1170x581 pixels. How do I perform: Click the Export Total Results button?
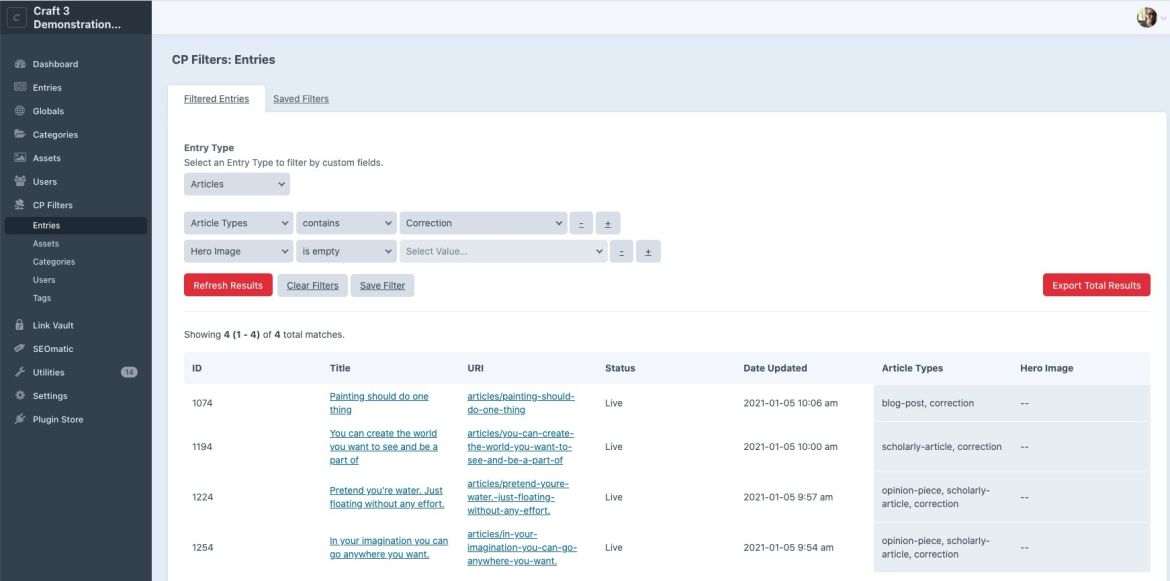coord(1096,285)
